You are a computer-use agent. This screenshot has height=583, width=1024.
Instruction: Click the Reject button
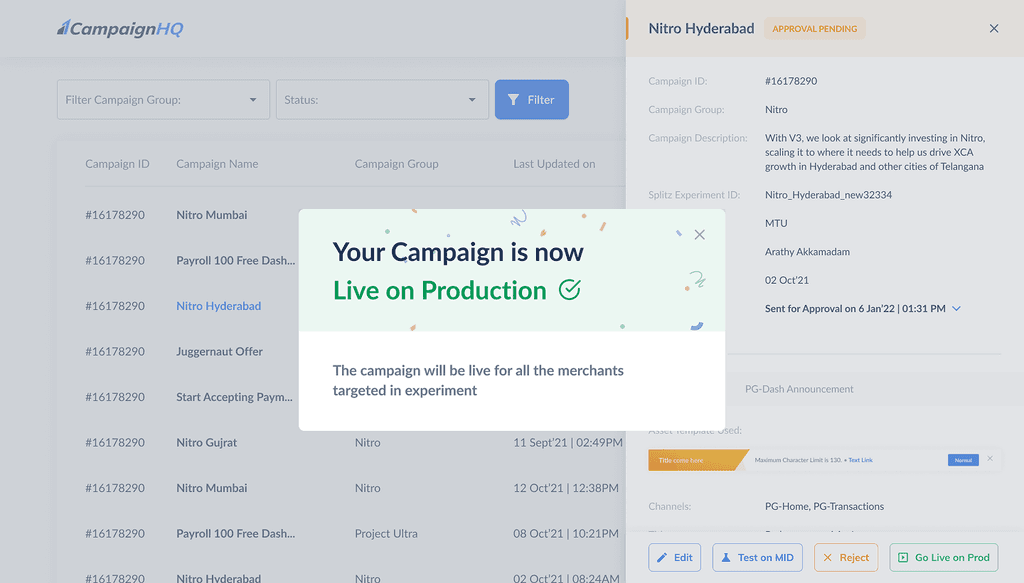846,558
